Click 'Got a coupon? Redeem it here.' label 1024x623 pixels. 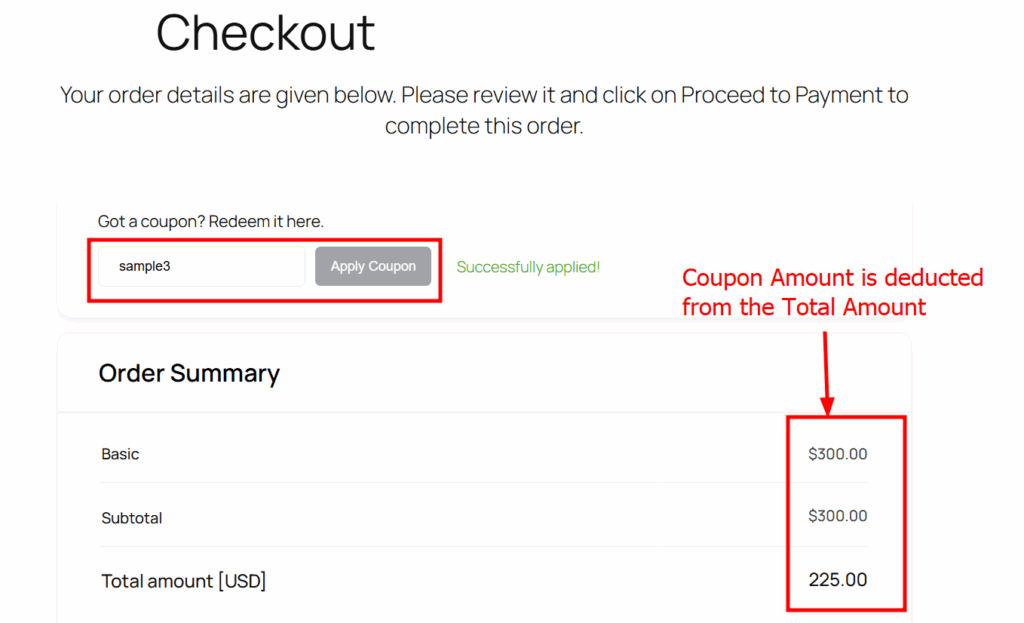point(210,221)
